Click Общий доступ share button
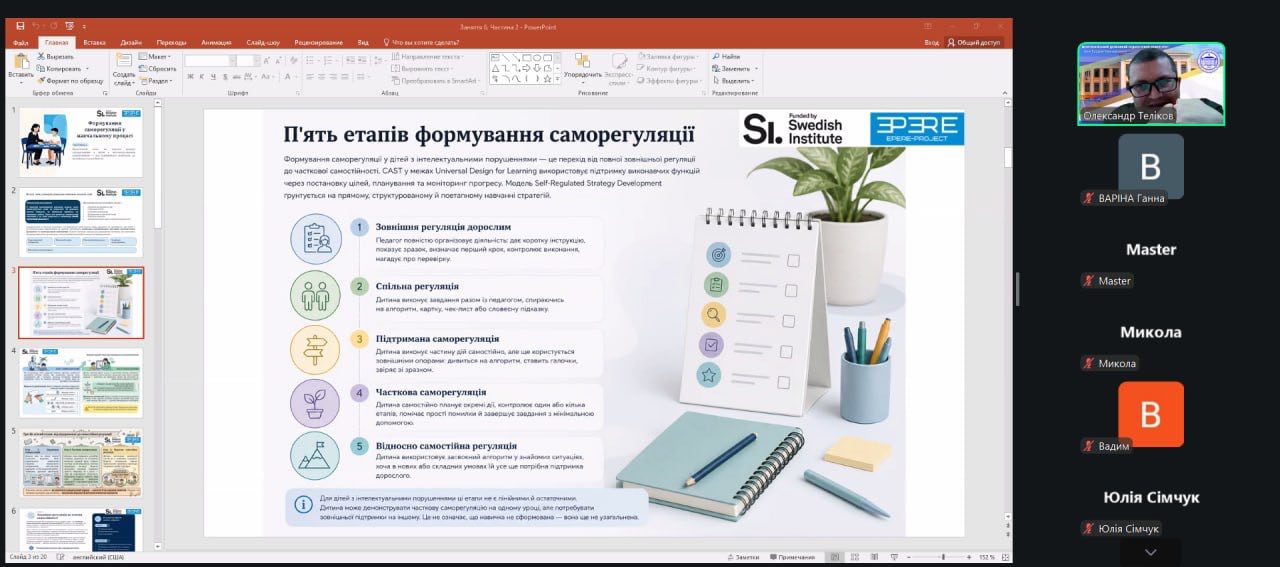 (975, 43)
